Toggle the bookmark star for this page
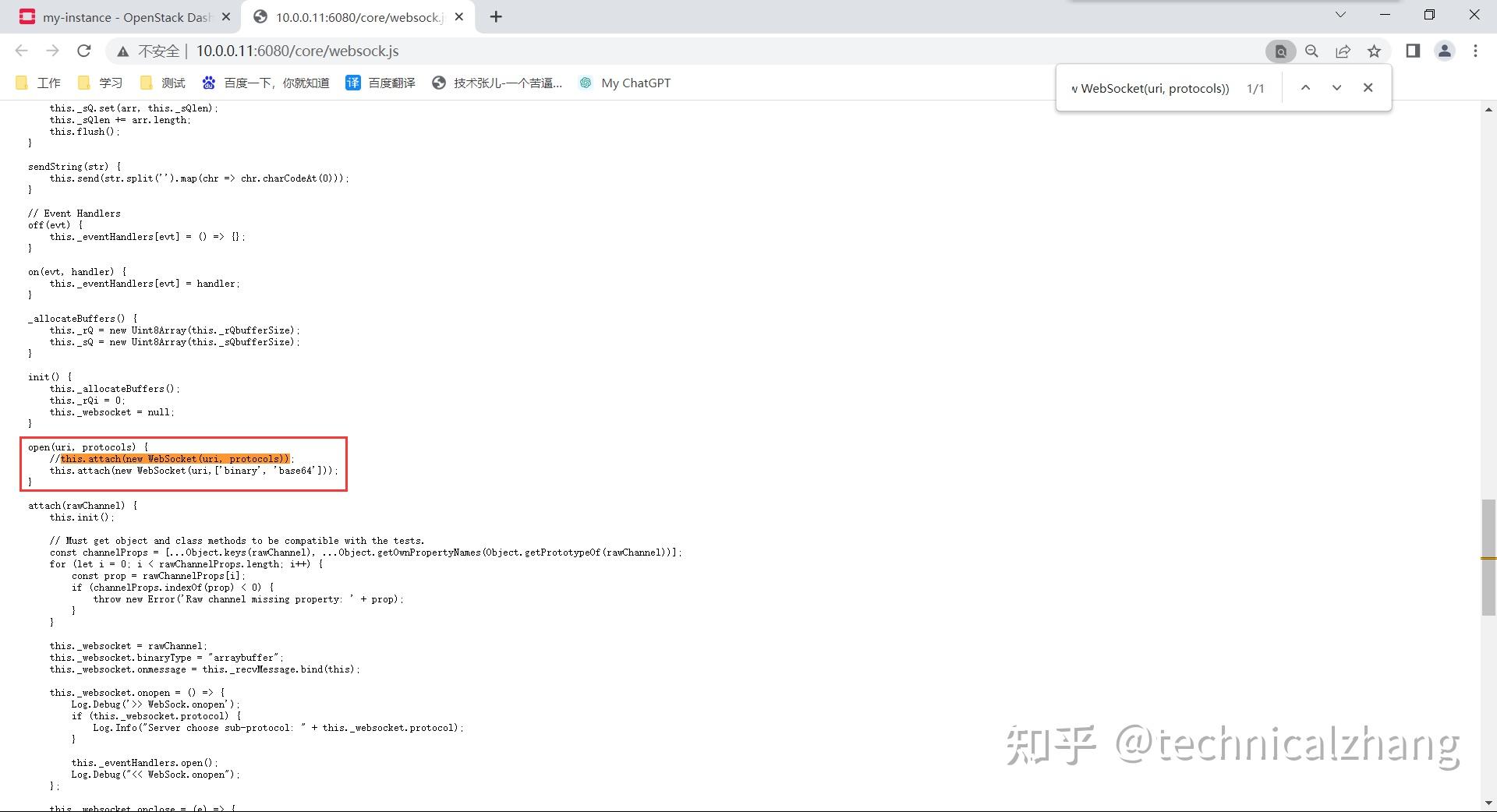Image resolution: width=1497 pixels, height=812 pixels. click(x=1375, y=51)
